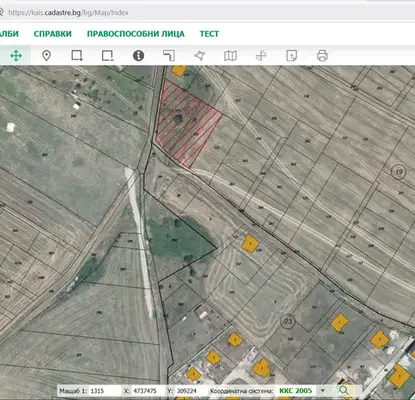
Task: Edit the map scale field showing 1315
Action: click(x=104, y=391)
